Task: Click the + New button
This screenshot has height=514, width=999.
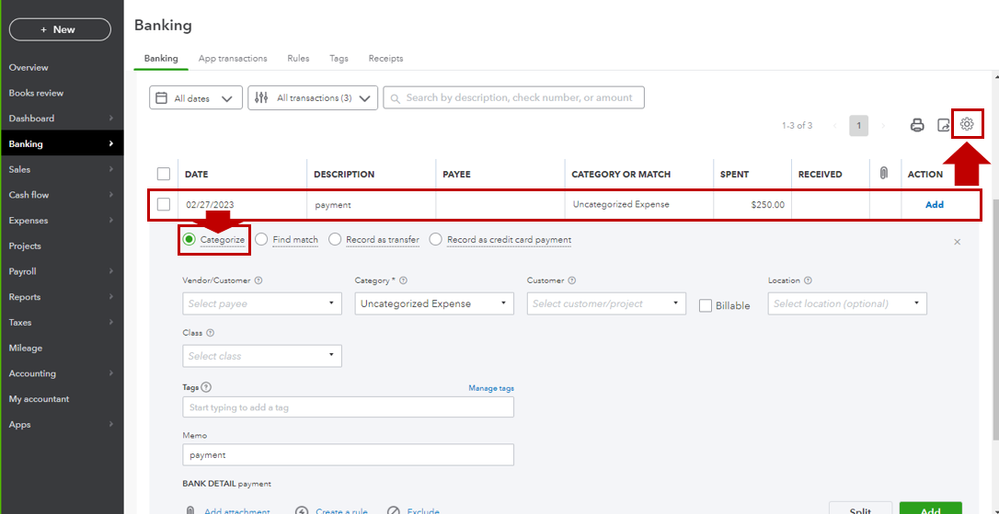Action: [x=60, y=29]
